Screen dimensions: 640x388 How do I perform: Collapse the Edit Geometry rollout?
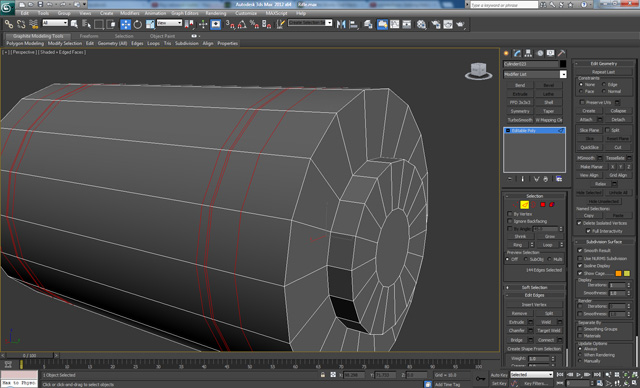point(604,63)
